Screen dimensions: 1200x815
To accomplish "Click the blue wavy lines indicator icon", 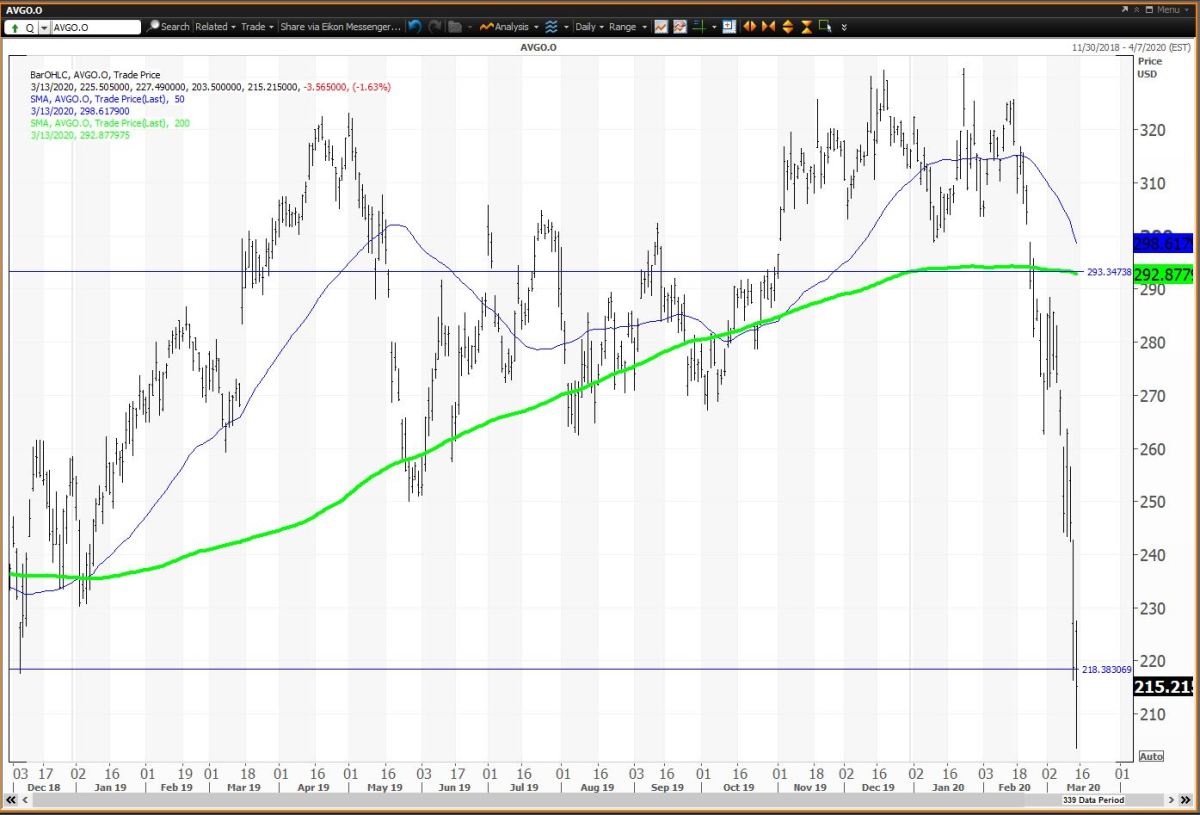I will [x=551, y=27].
